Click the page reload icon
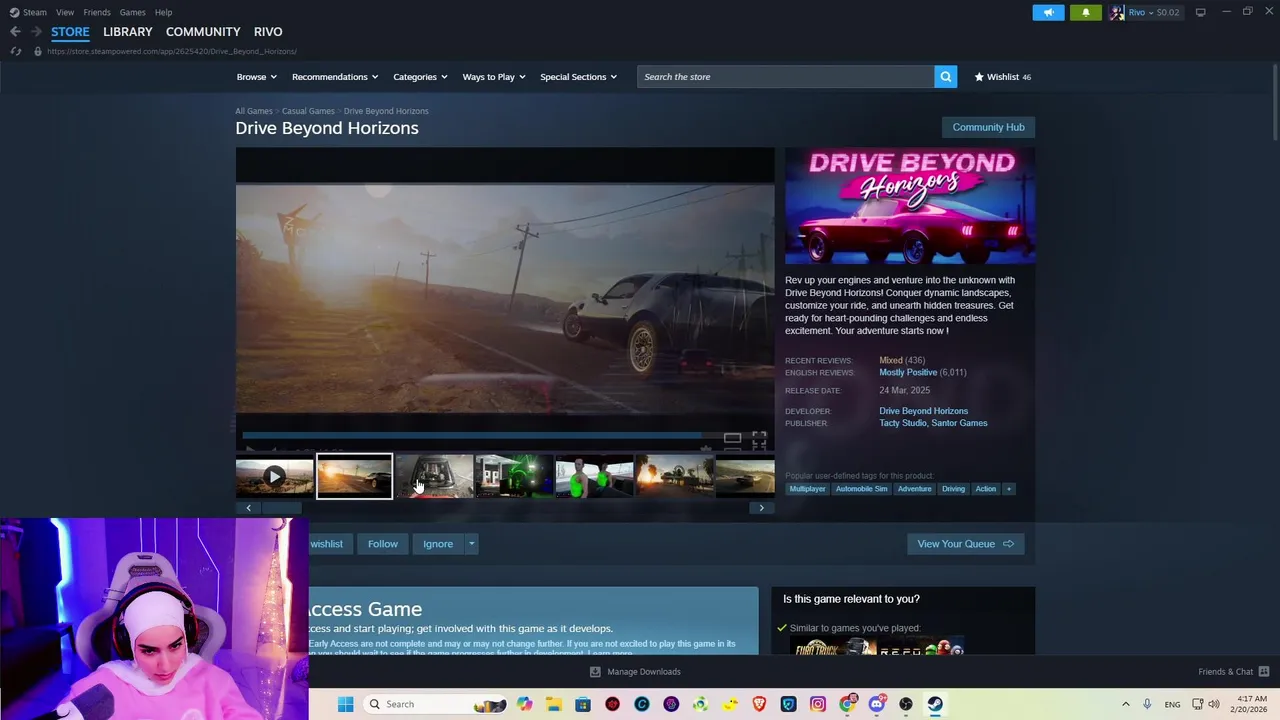 coord(15,51)
